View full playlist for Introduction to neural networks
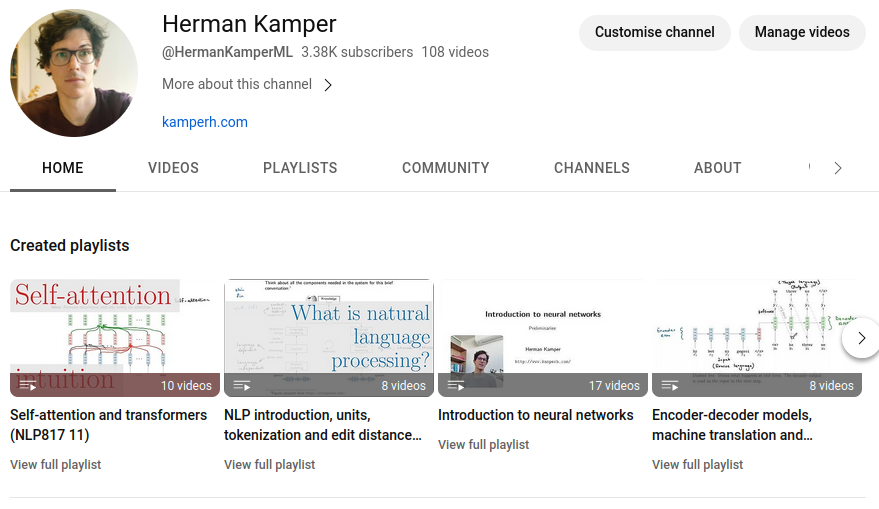 (484, 445)
